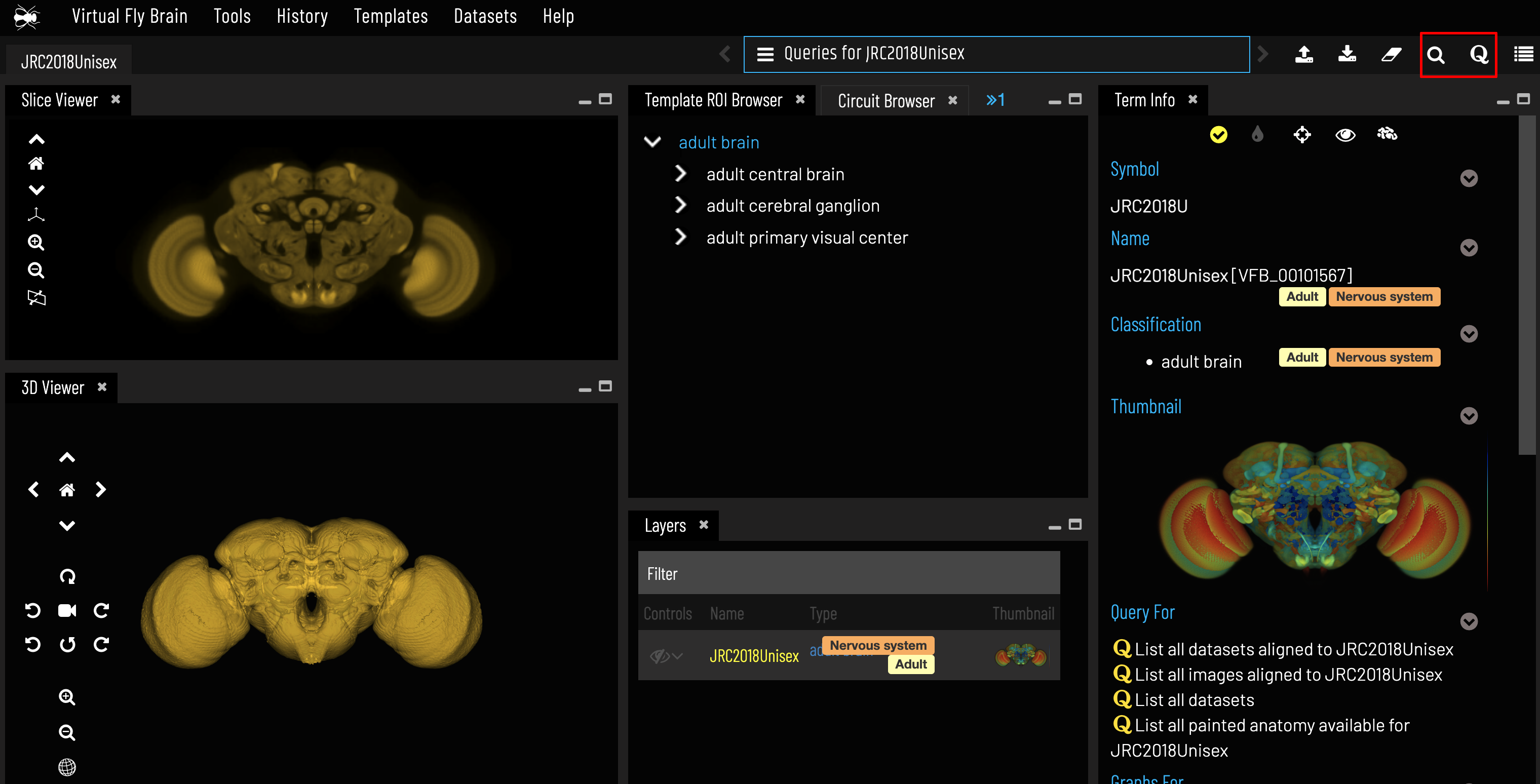Click List all datasets query link
The width and height of the screenshot is (1540, 784).
(1194, 700)
